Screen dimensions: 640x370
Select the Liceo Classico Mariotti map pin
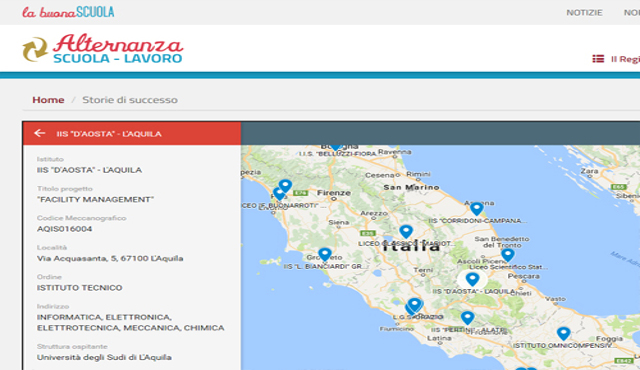tap(406, 231)
